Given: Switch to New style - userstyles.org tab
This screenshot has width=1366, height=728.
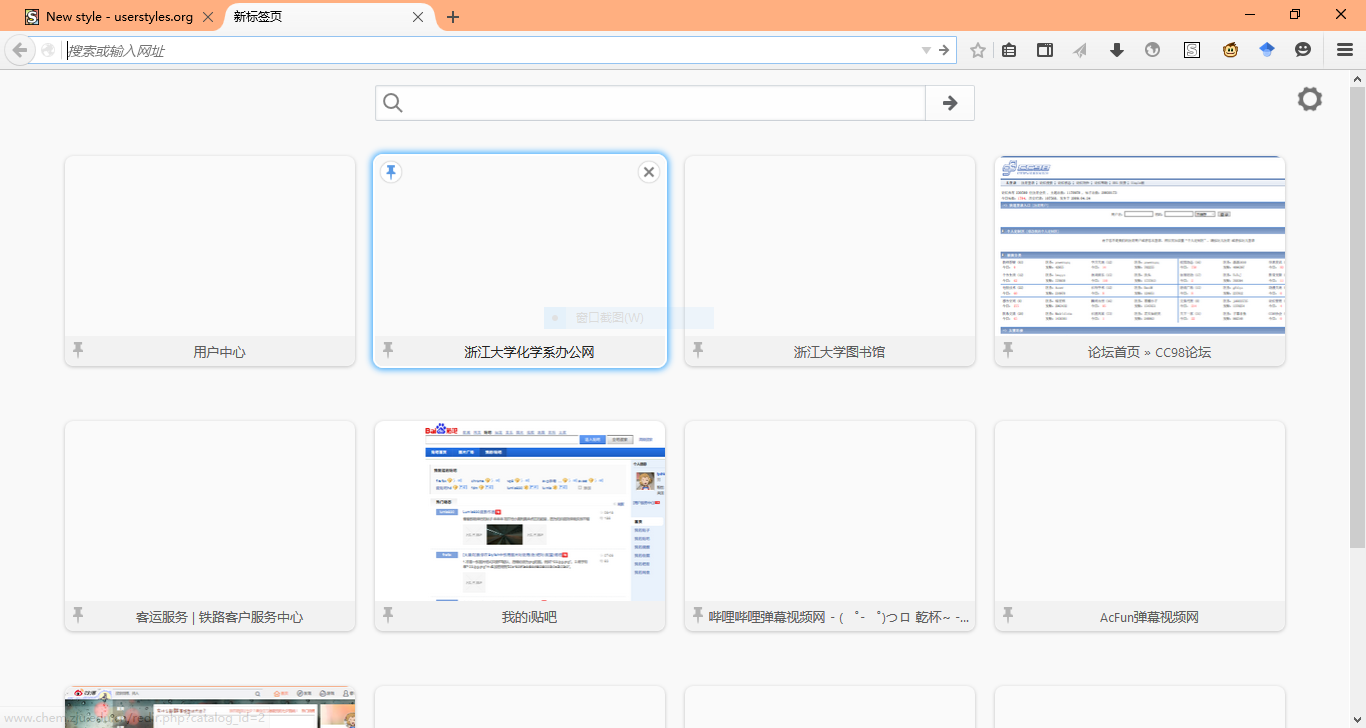Looking at the screenshot, I should pyautogui.click(x=119, y=17).
